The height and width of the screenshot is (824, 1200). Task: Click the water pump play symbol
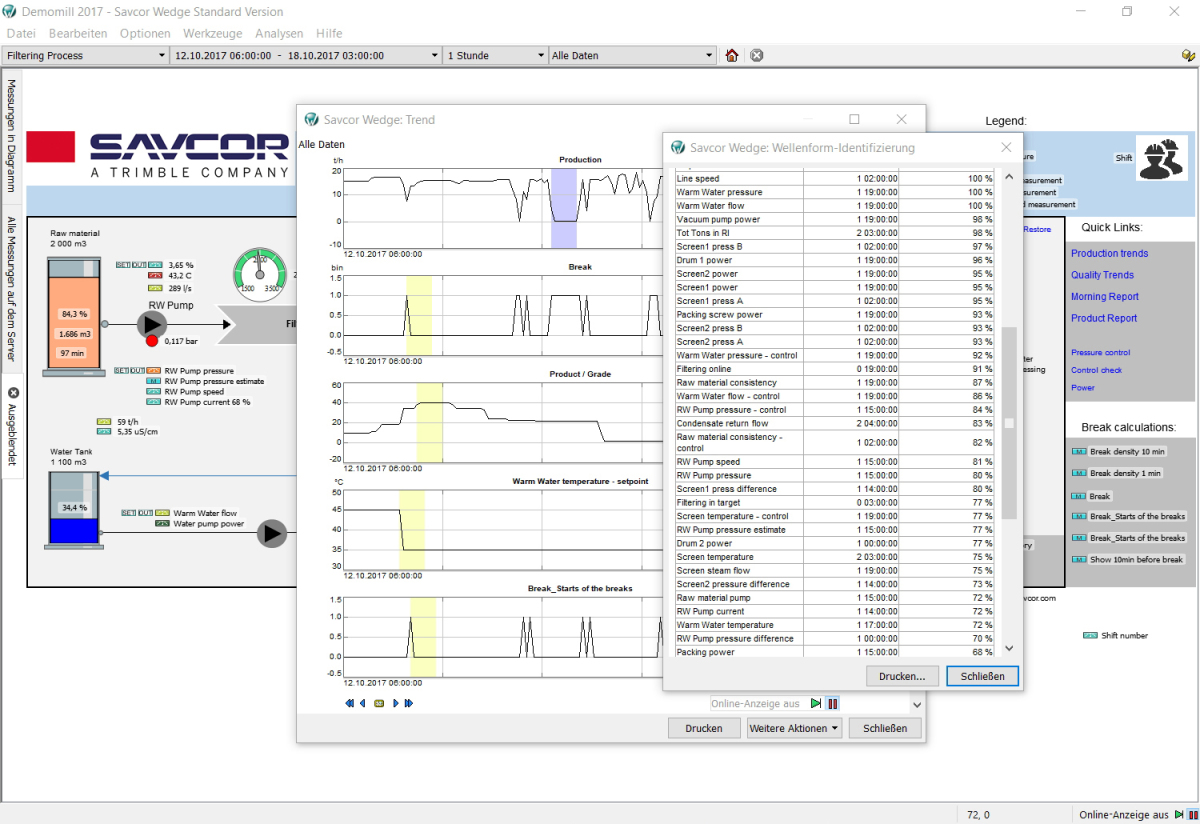point(272,533)
